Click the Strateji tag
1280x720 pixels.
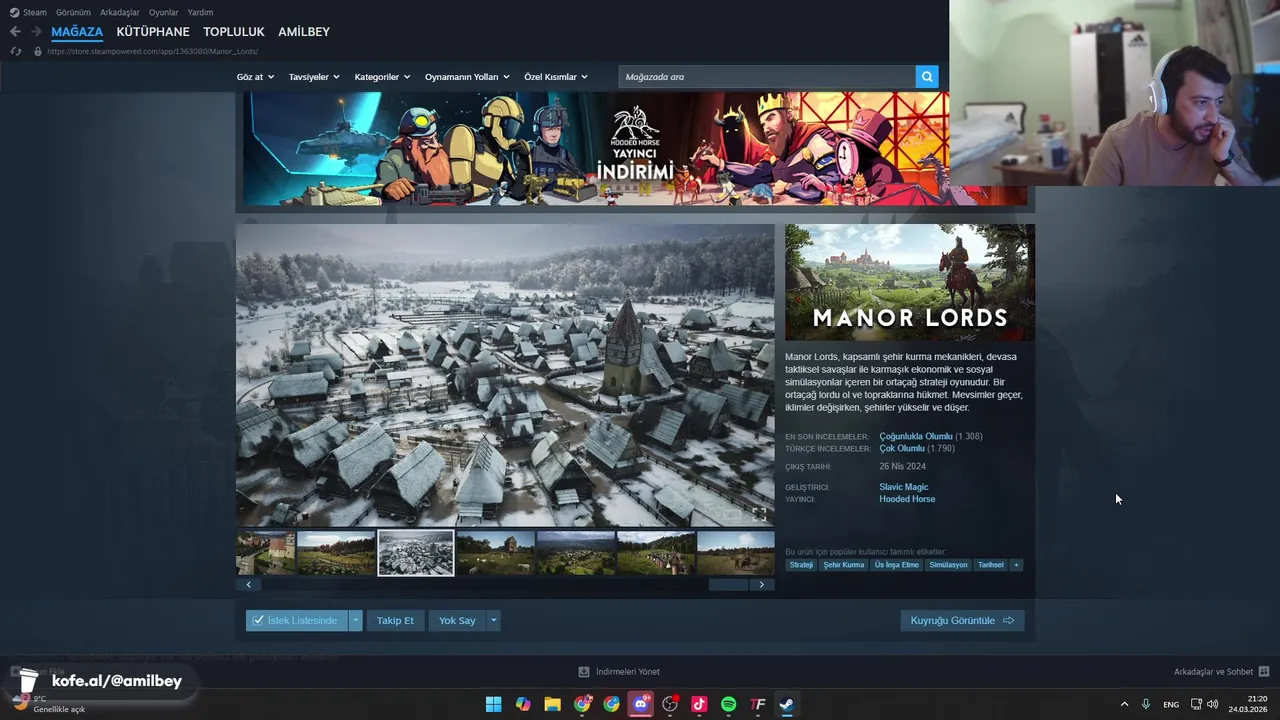pyautogui.click(x=801, y=565)
